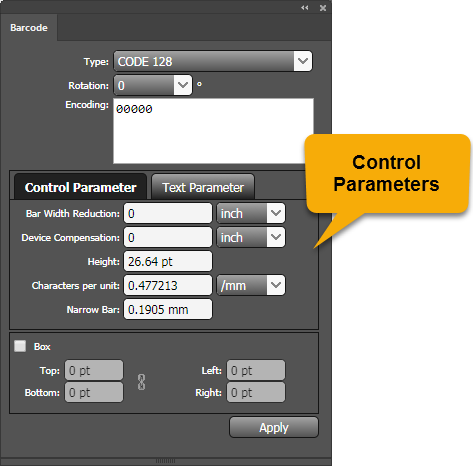Screen dimensions: 473x466
Task: Click the Bar Width Reduction value field
Action: coord(168,213)
